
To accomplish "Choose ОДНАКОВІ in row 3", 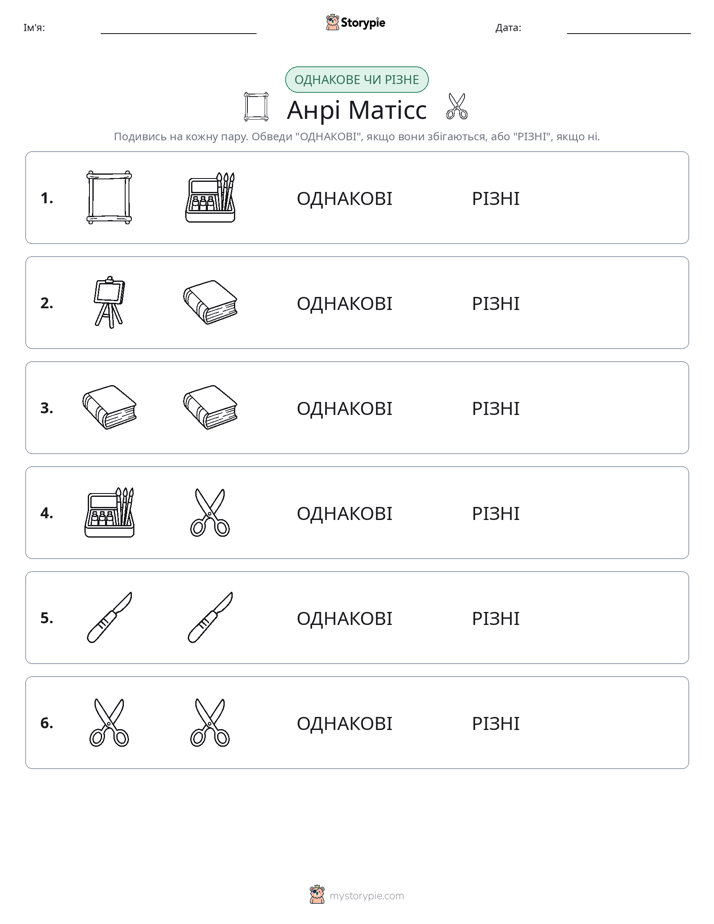I will 344,408.
